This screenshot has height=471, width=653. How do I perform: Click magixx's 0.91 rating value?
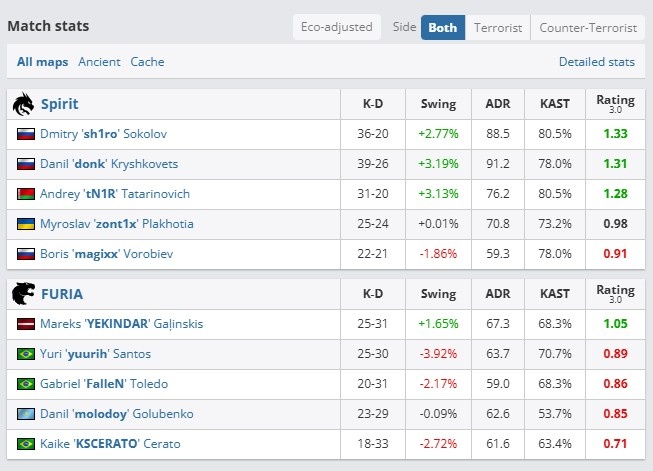click(616, 254)
